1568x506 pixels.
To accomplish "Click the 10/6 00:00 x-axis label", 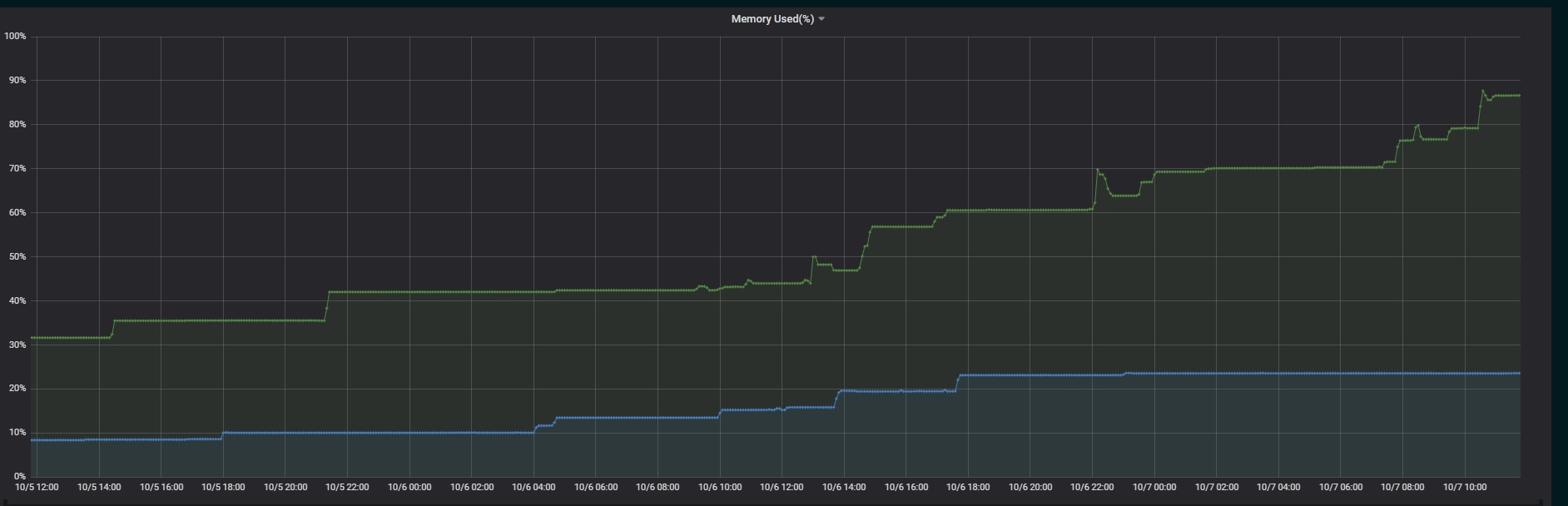I will point(409,487).
